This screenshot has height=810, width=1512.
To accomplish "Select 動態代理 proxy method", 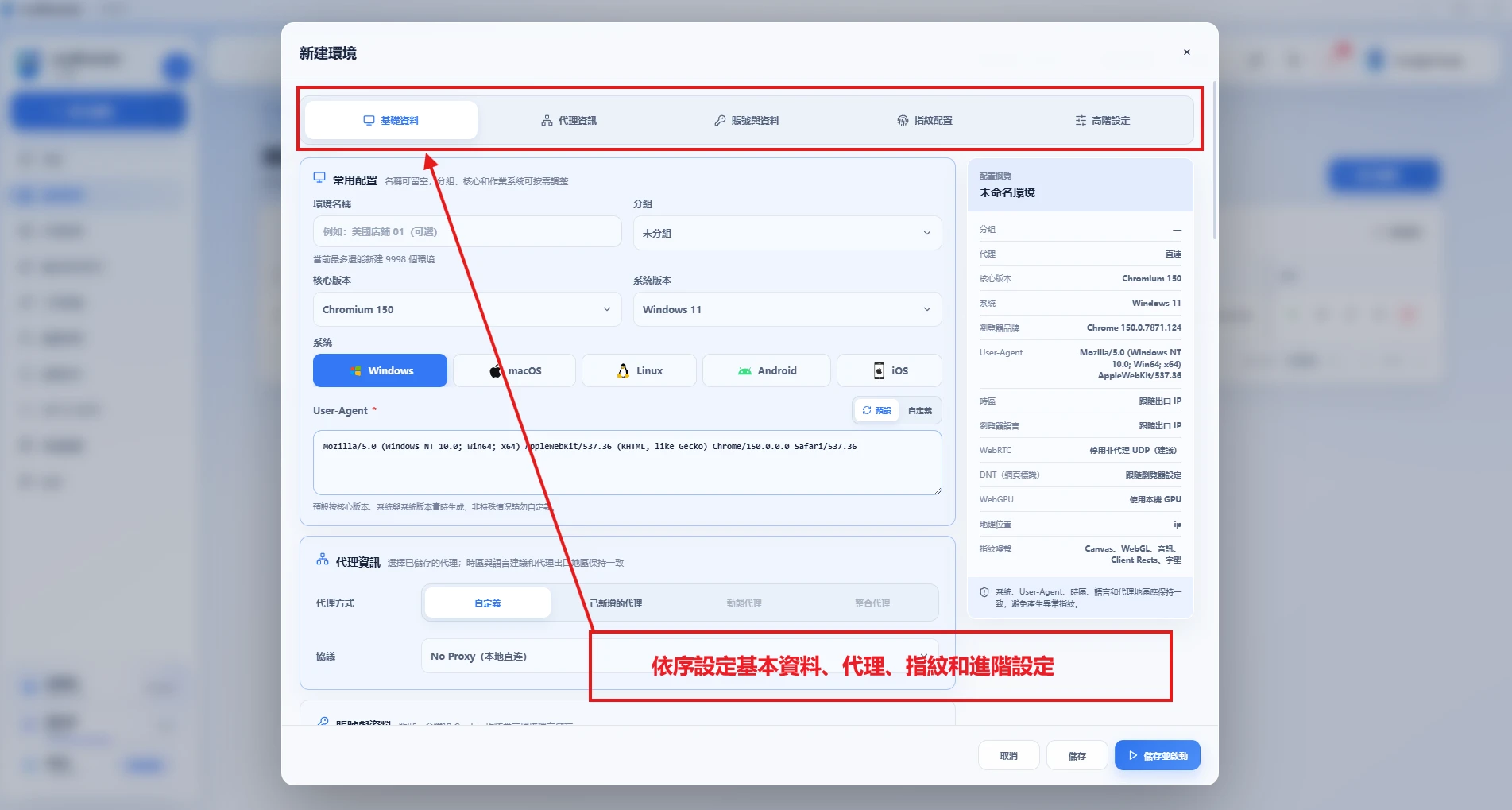I will [x=744, y=603].
